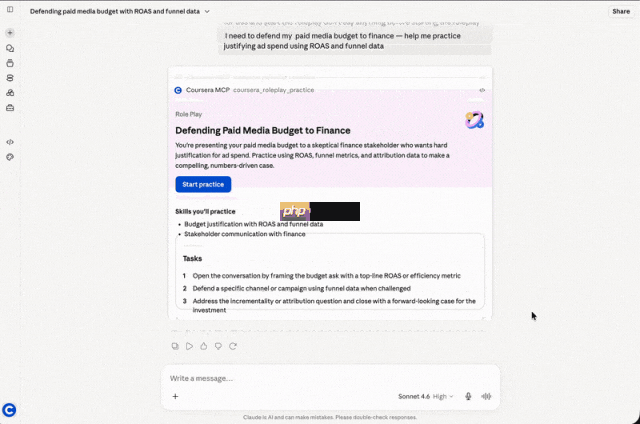Viewport: 640px width, 424px height.
Task: Give the response a thumbs up
Action: click(x=204, y=346)
